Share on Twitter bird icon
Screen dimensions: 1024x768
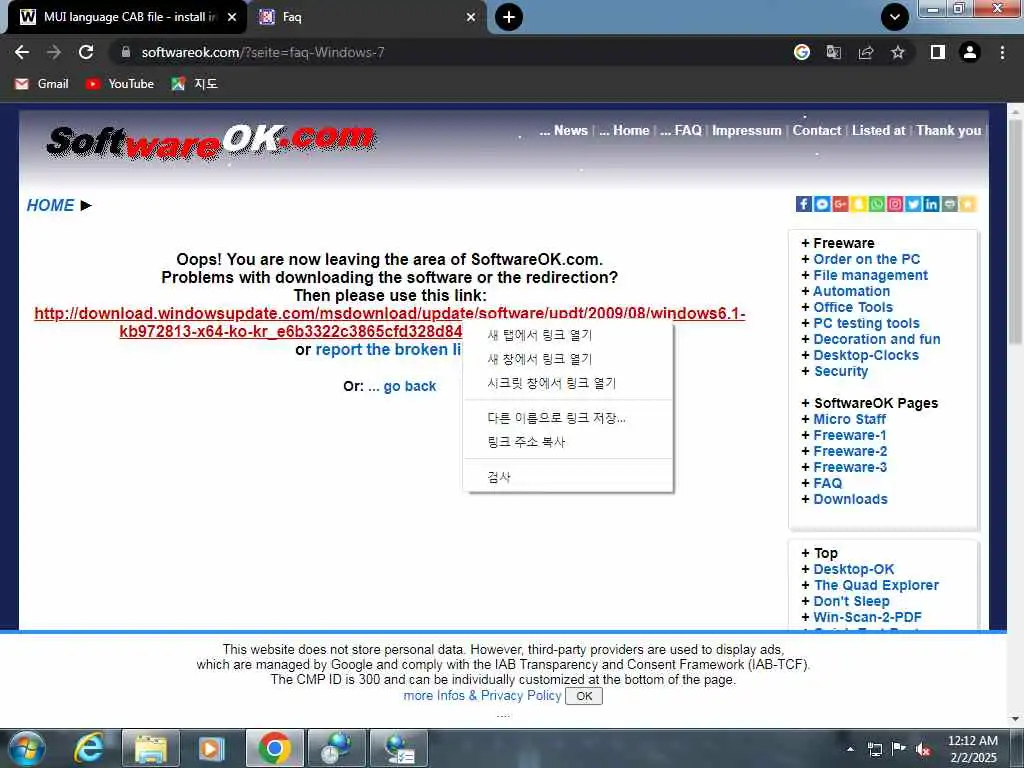[x=913, y=204]
